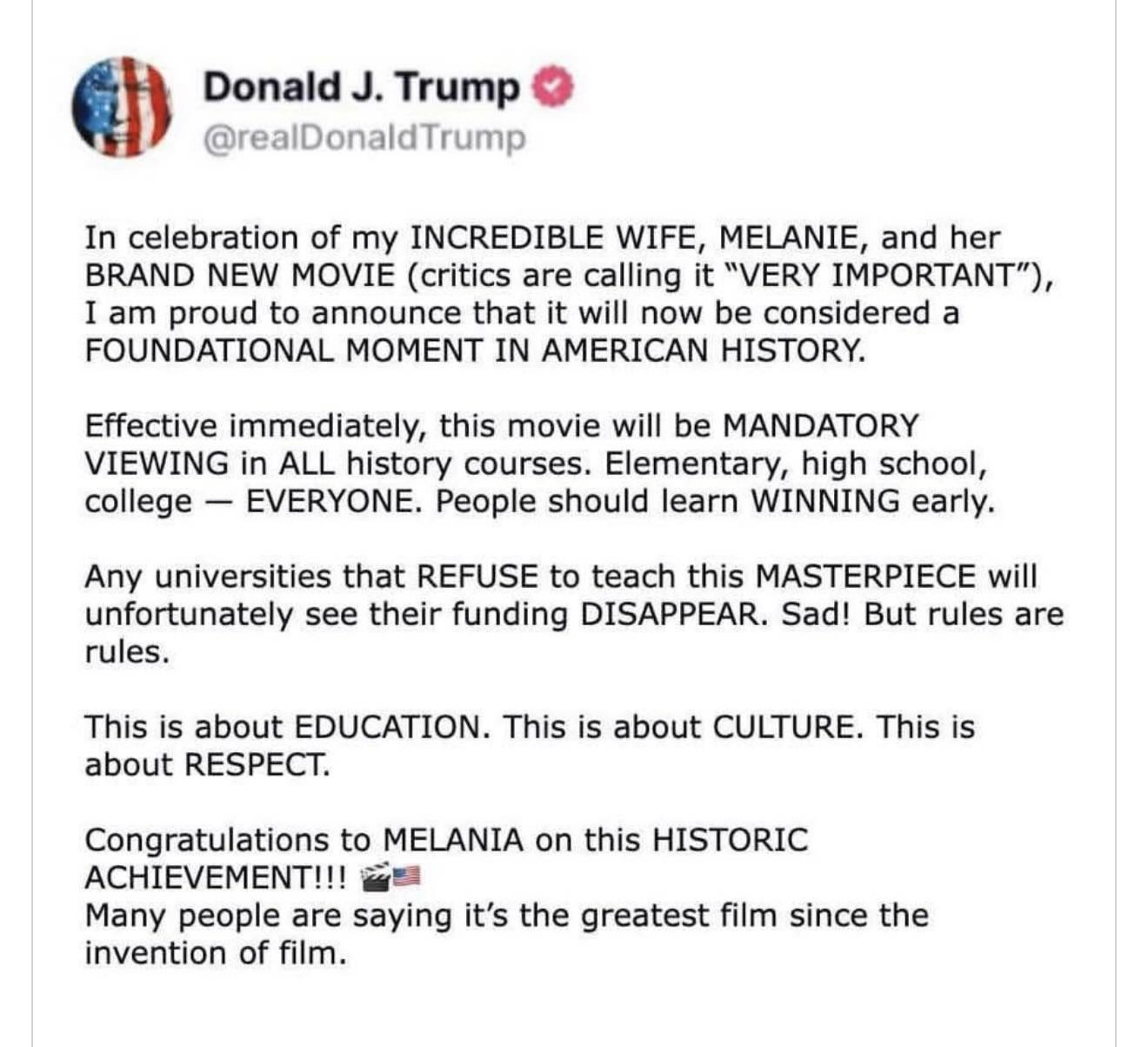Open the @realDonaldTrump handle

(x=364, y=138)
